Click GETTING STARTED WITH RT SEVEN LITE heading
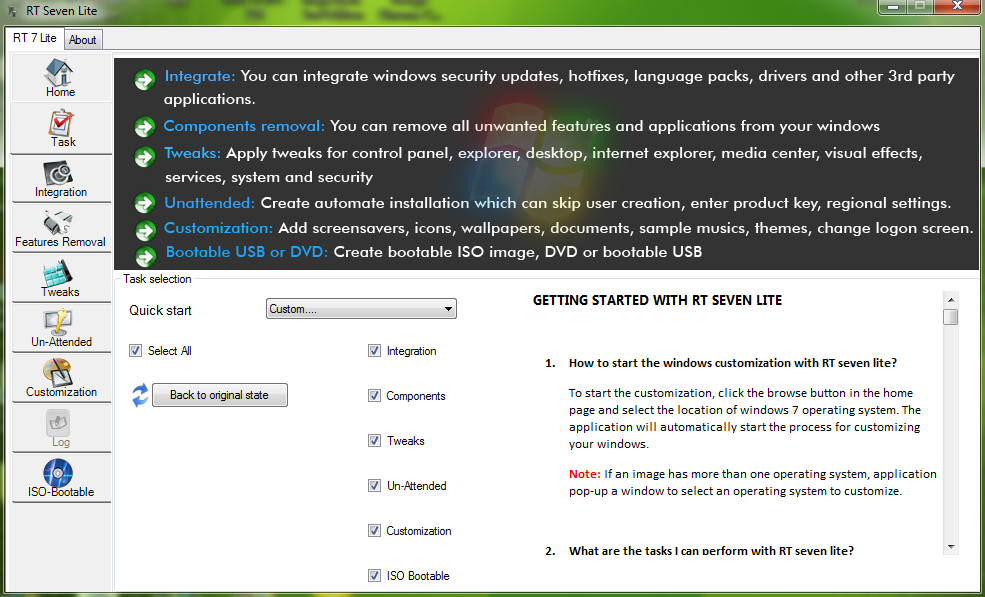Screen dimensions: 985x597 pos(657,300)
